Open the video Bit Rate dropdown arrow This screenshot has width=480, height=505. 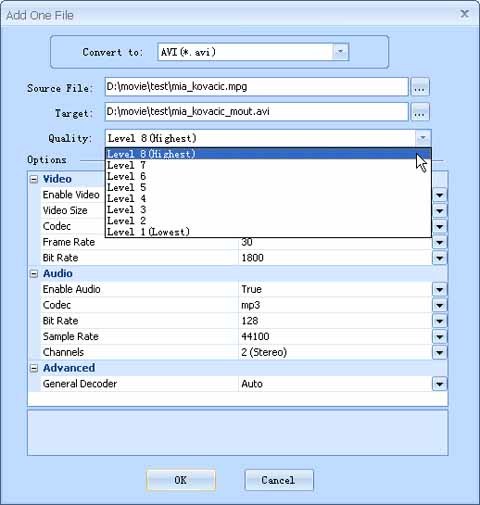click(x=439, y=258)
